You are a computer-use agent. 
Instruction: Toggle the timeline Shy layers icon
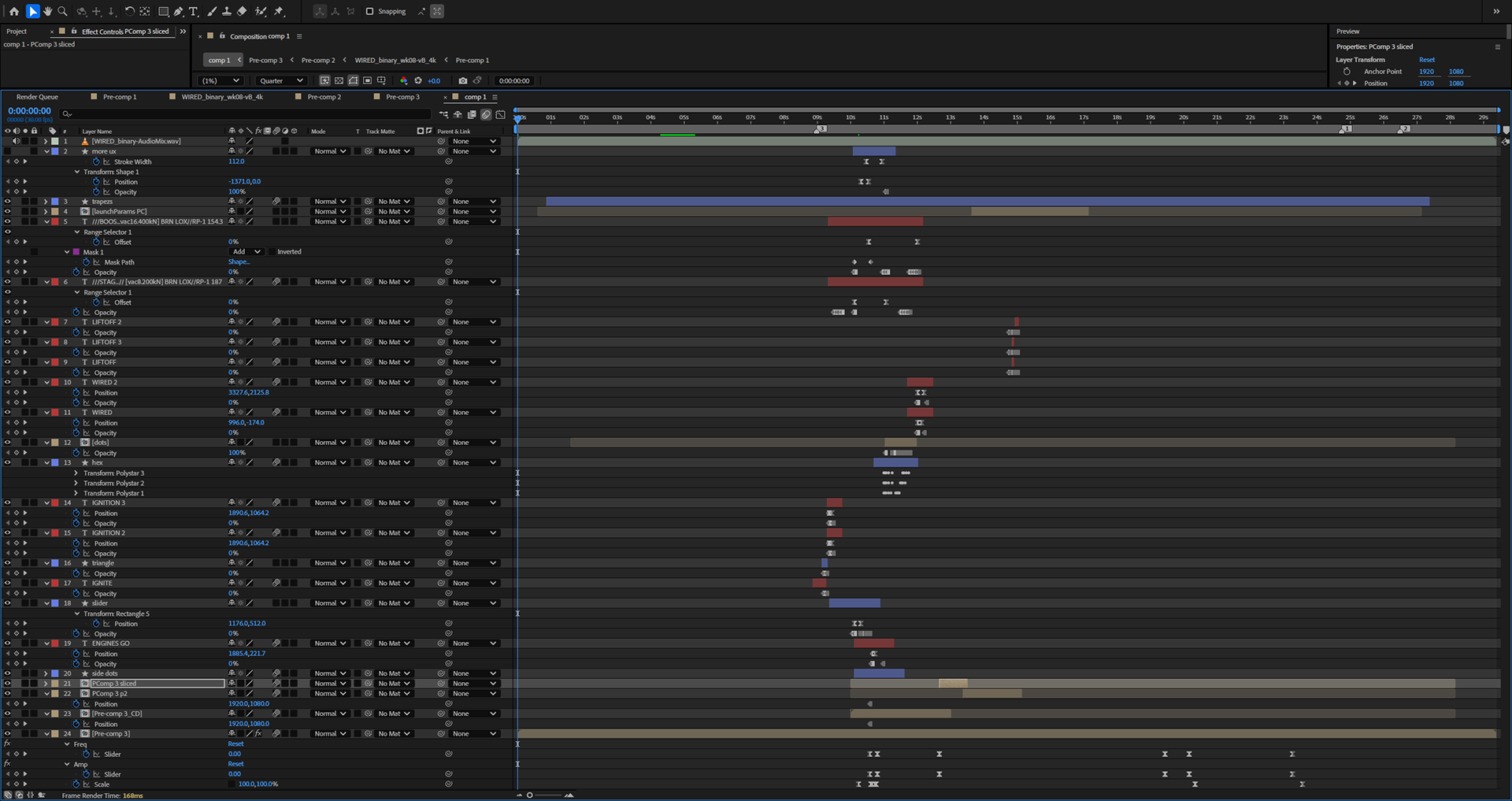click(x=458, y=115)
